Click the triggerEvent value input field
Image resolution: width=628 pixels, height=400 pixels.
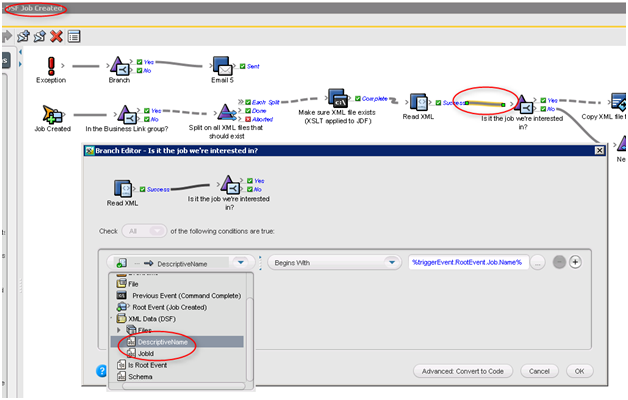pos(468,262)
